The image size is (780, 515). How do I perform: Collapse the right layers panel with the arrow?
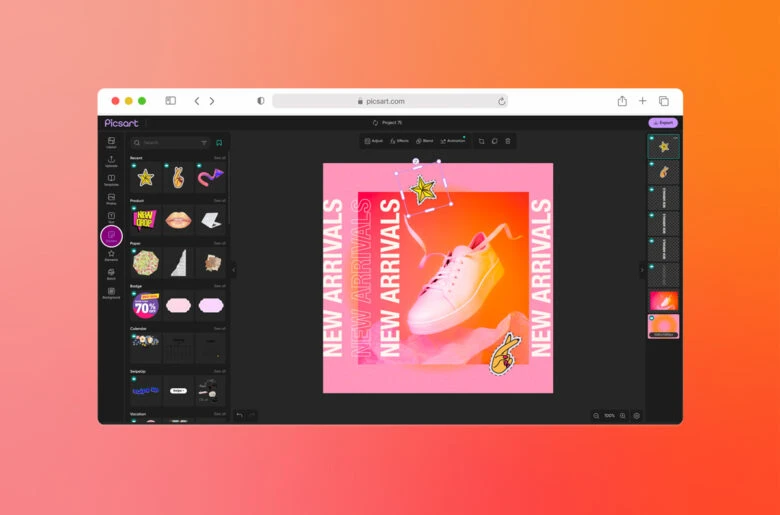(x=642, y=269)
